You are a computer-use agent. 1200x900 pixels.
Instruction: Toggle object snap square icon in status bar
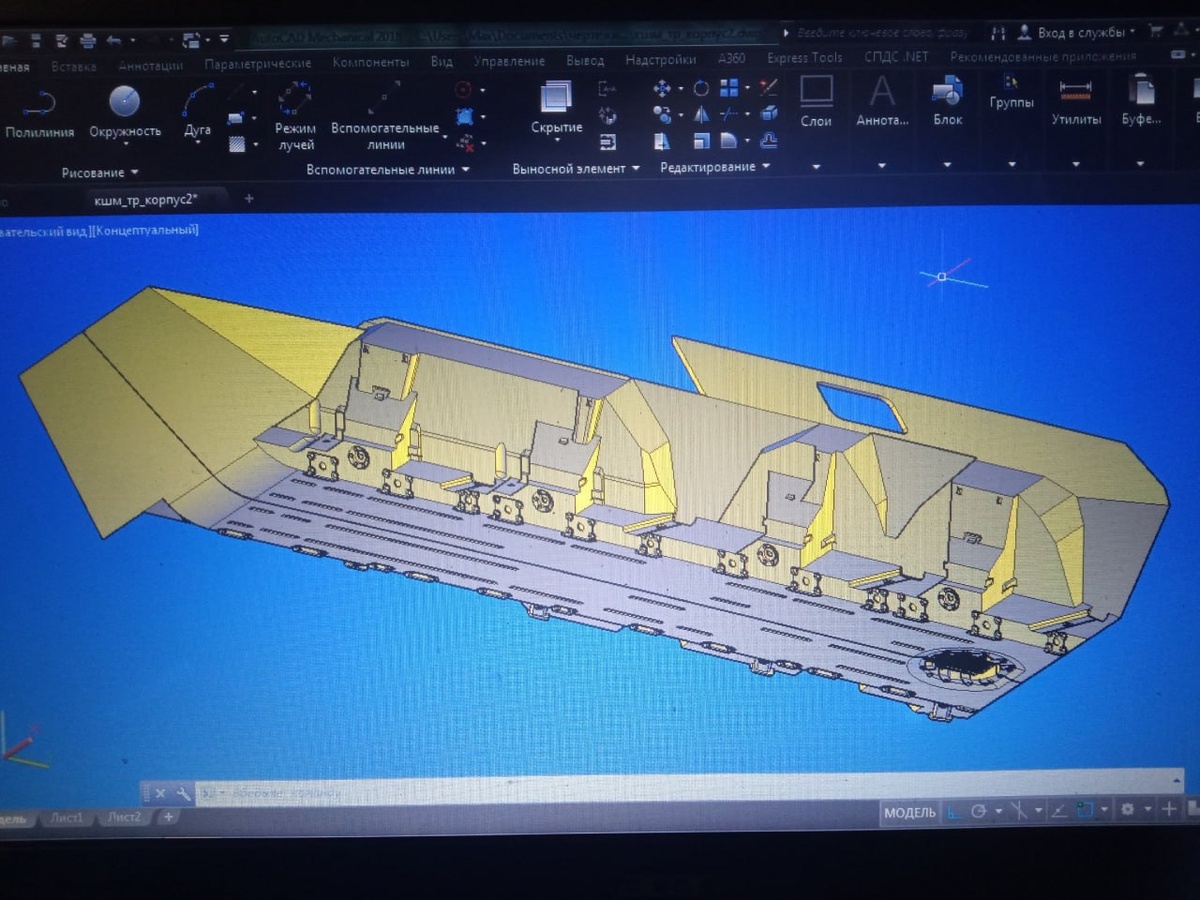click(x=1085, y=810)
